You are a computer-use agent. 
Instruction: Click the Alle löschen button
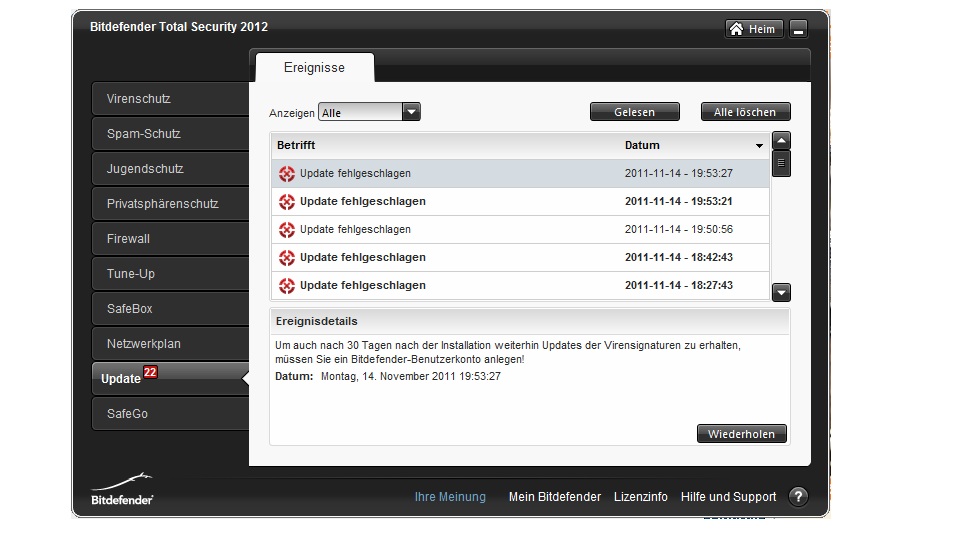pyautogui.click(x=745, y=112)
